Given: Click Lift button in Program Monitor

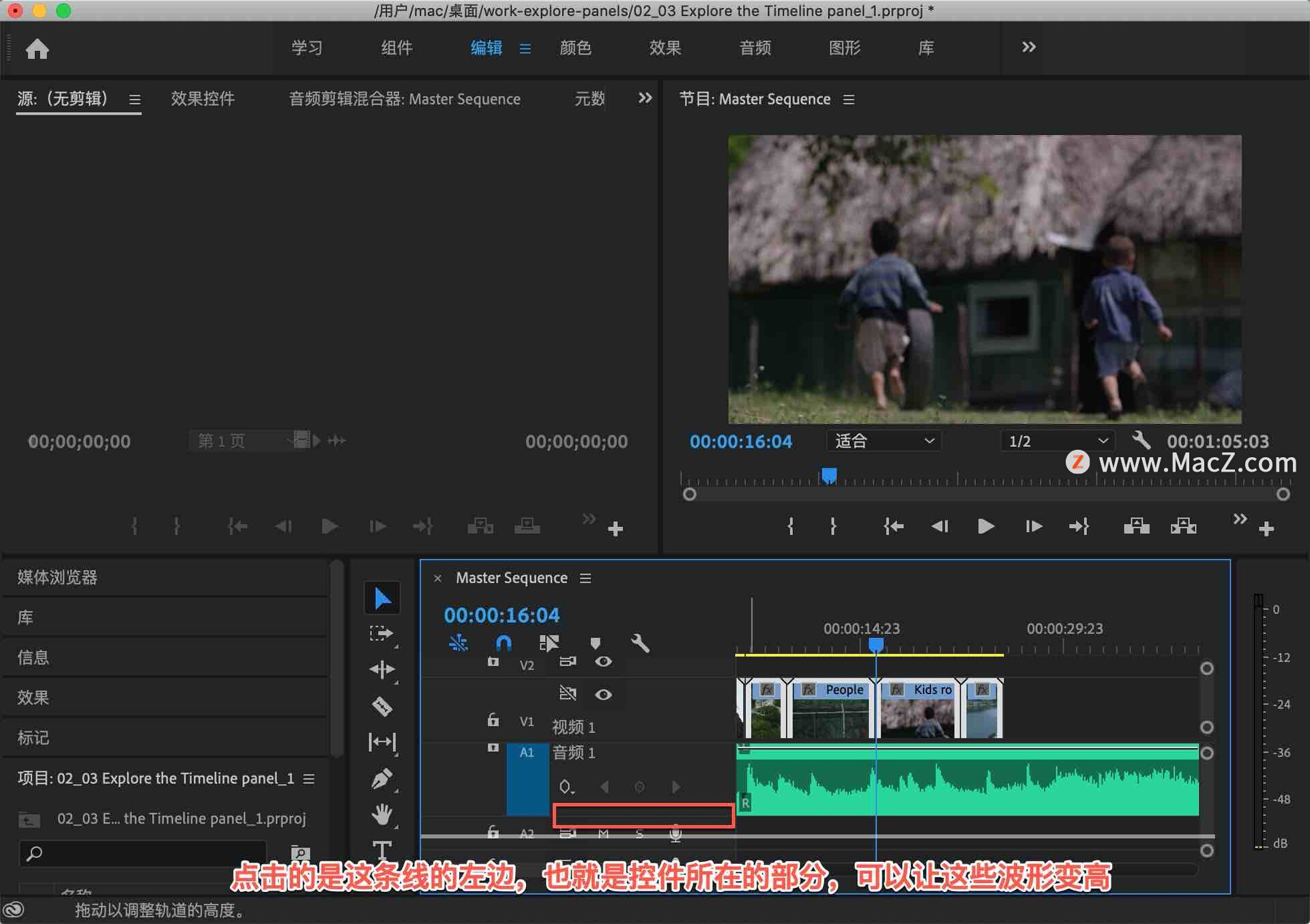Looking at the screenshot, I should coord(1136,526).
